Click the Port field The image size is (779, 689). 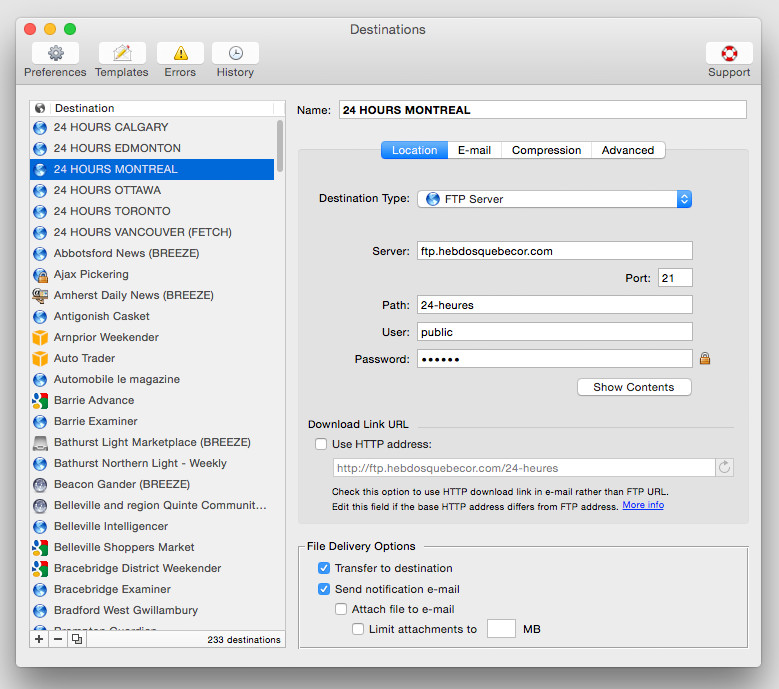(x=675, y=278)
